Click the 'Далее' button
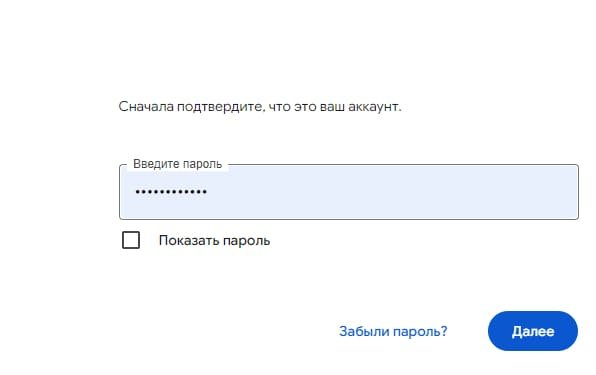This screenshot has width=596, height=375. tap(533, 331)
